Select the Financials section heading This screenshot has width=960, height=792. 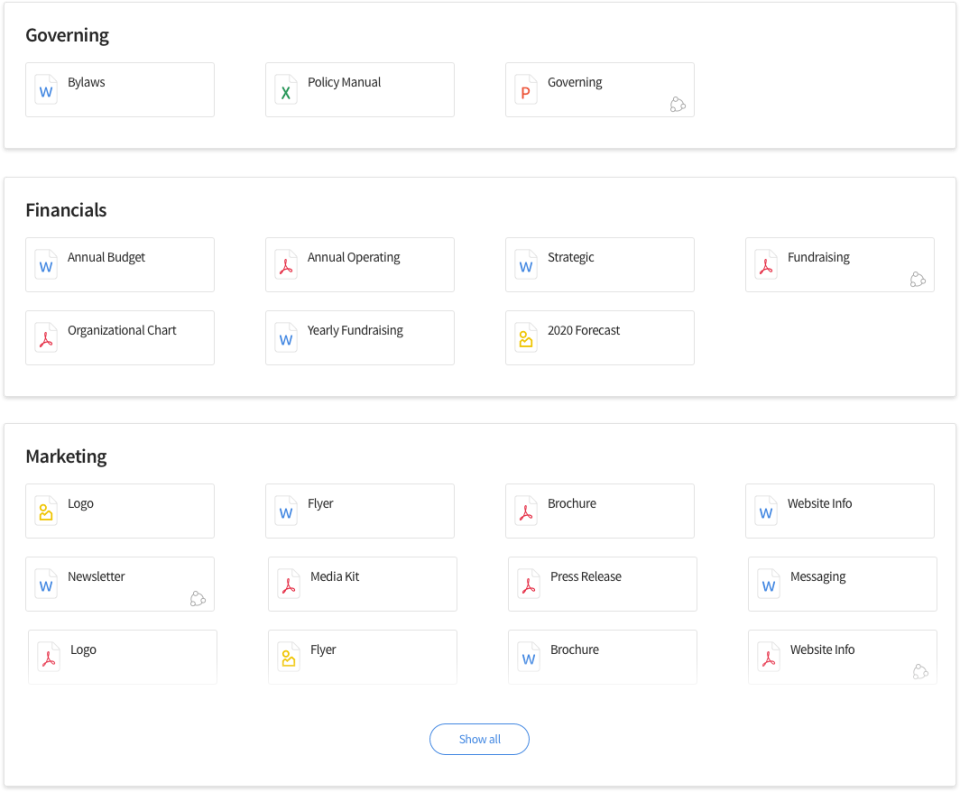coord(66,210)
